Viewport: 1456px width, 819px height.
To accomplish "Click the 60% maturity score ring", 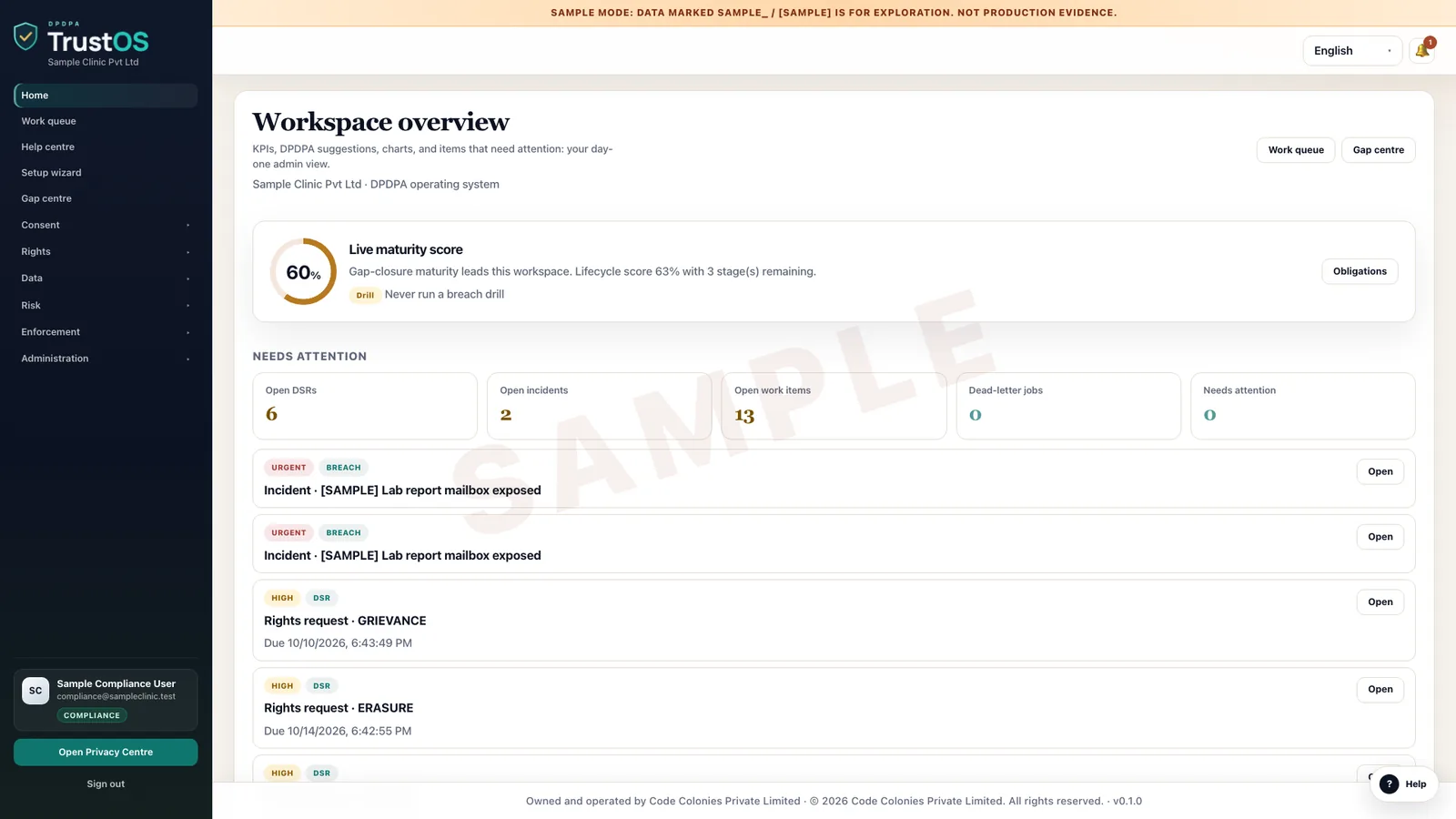I will [303, 271].
